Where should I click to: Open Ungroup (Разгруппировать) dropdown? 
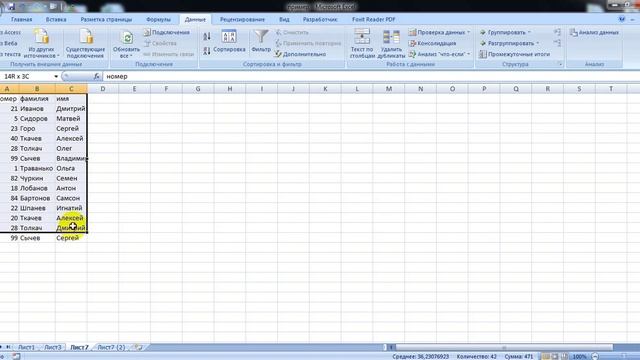point(509,43)
